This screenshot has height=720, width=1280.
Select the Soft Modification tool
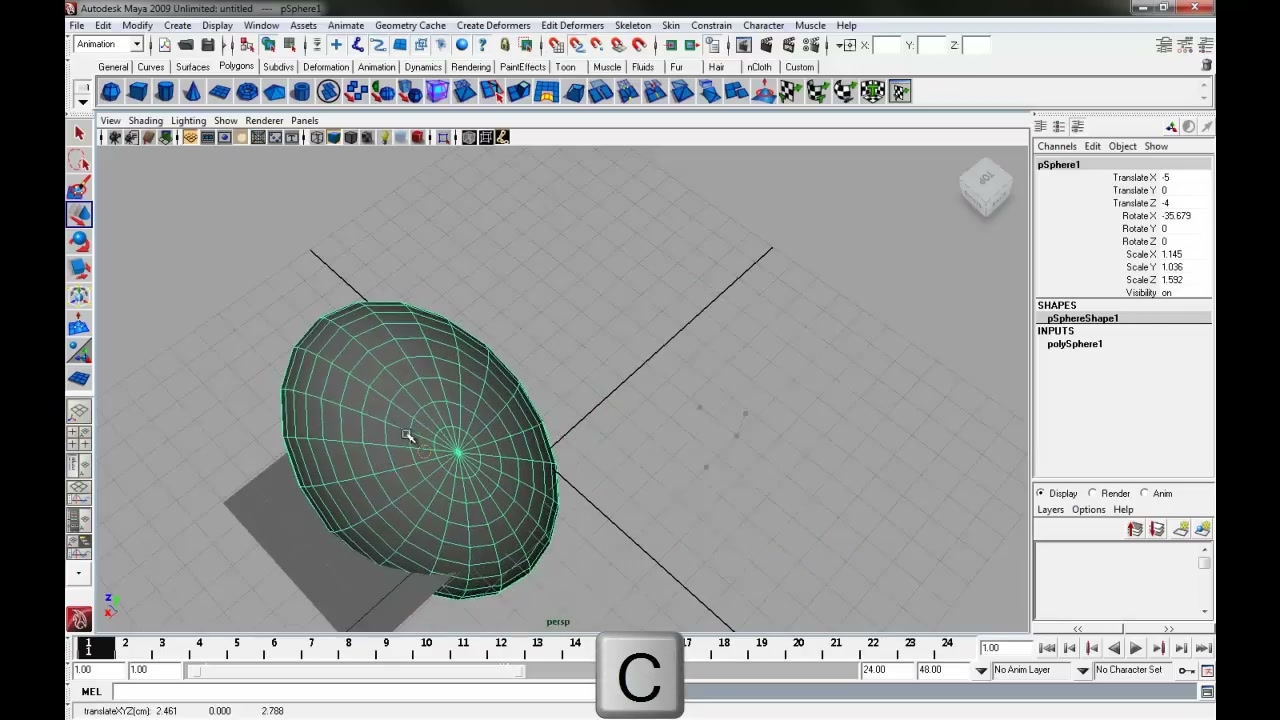[x=79, y=324]
